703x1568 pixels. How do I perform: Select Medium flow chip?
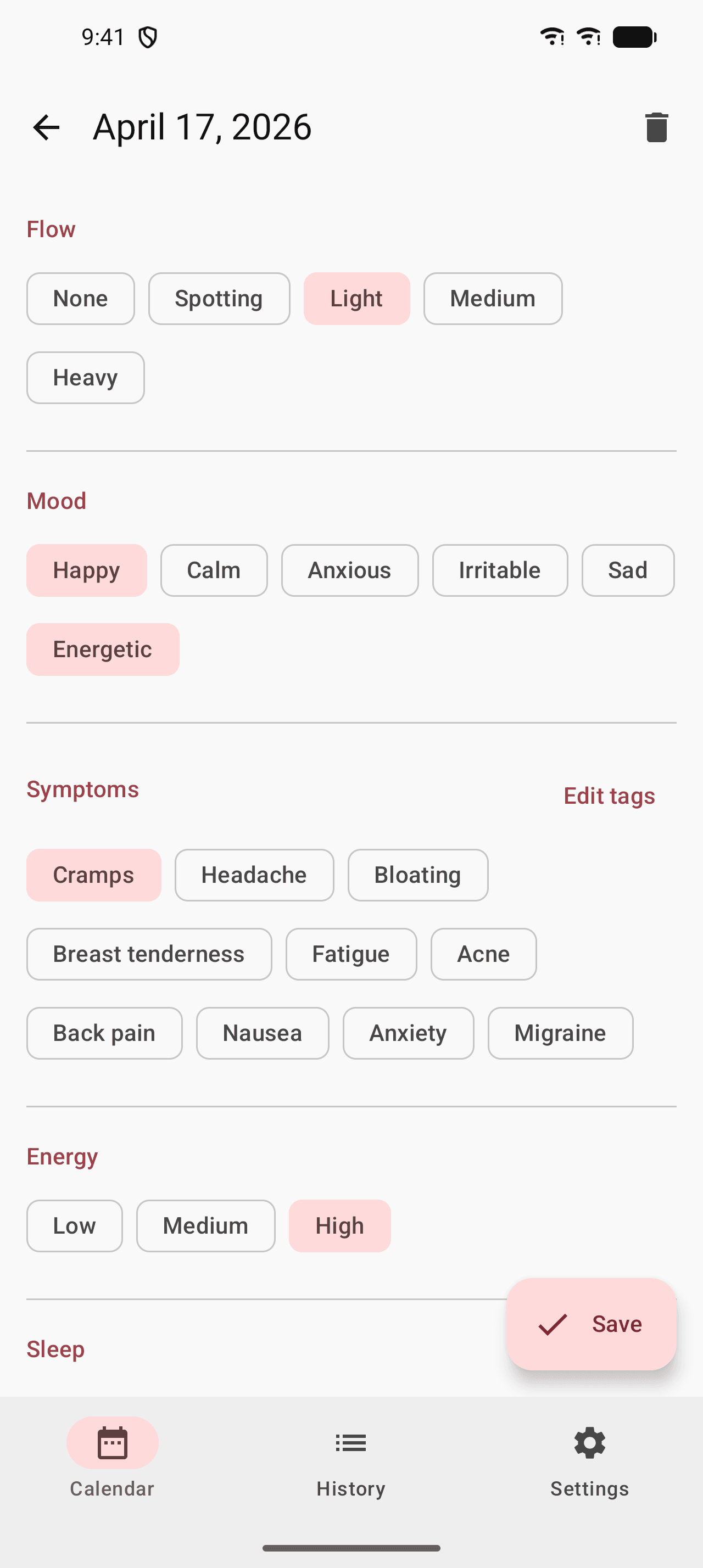(x=493, y=299)
